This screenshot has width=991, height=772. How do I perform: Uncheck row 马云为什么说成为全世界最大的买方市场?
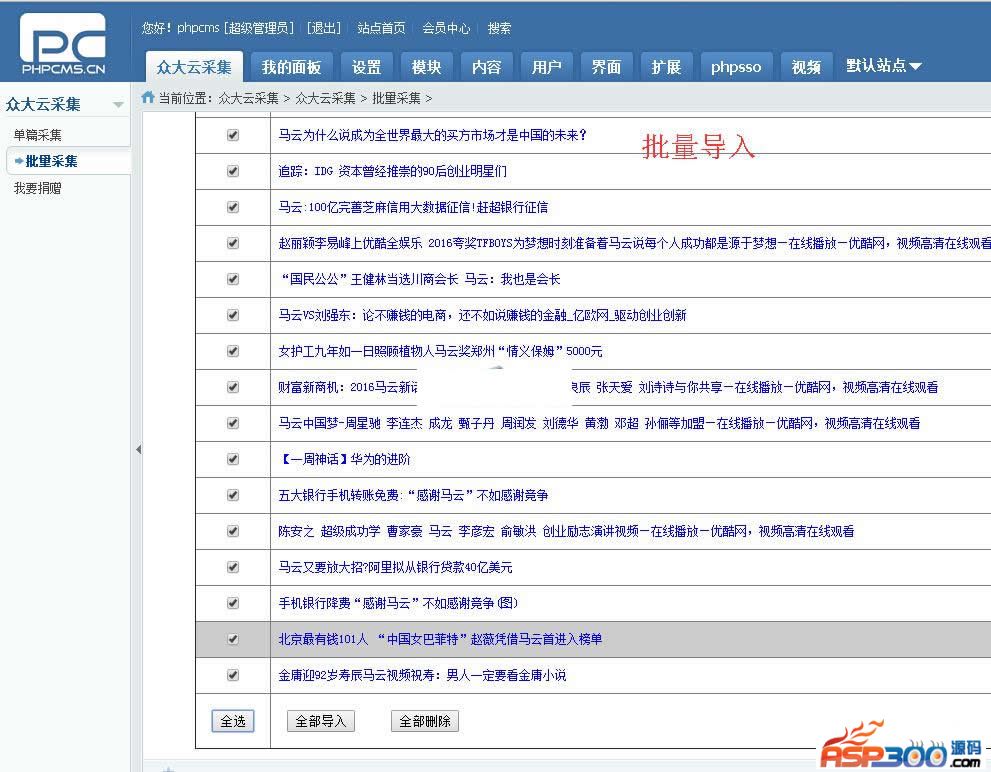coord(233,135)
